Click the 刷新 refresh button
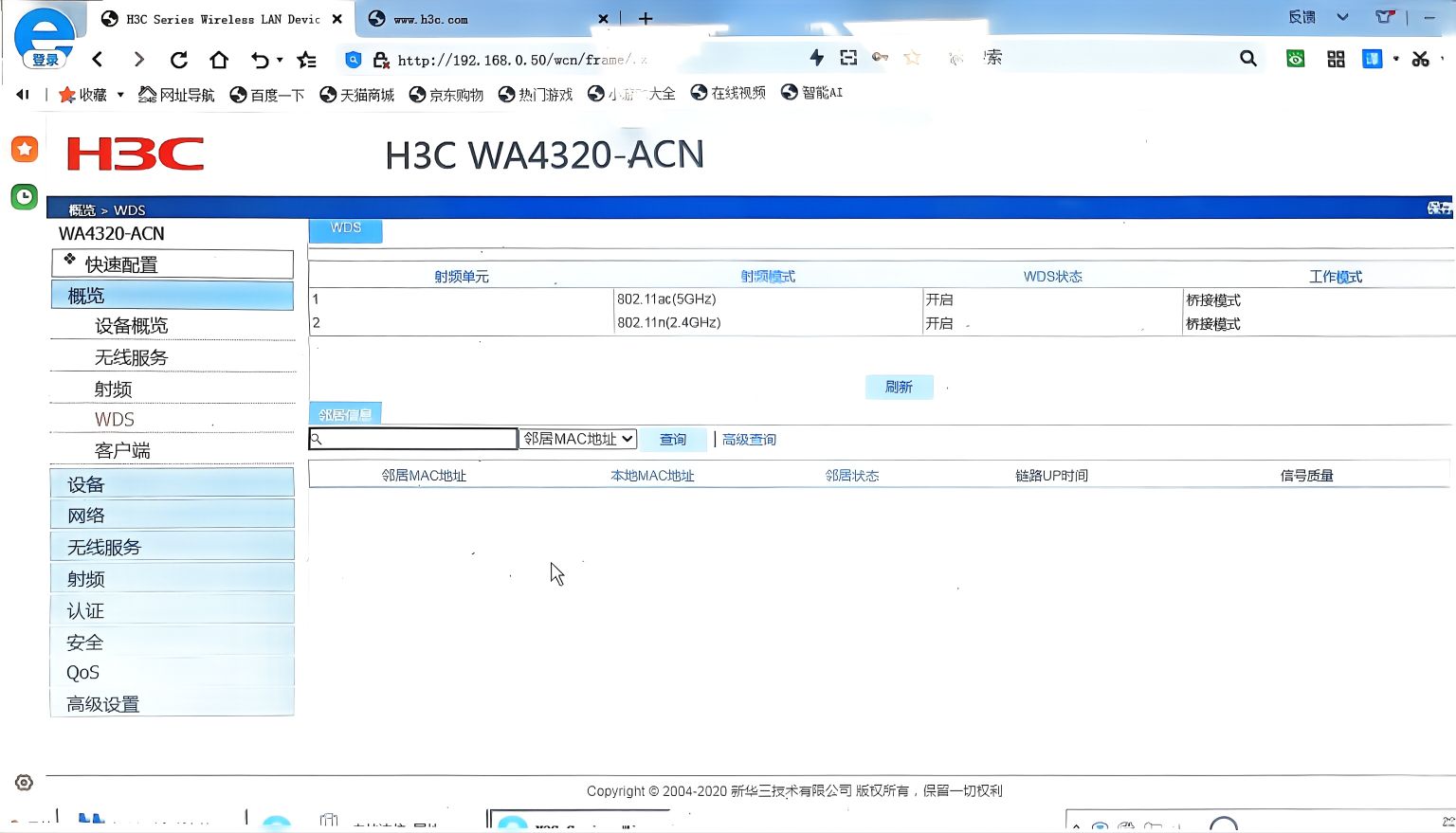1456x833 pixels. (899, 387)
